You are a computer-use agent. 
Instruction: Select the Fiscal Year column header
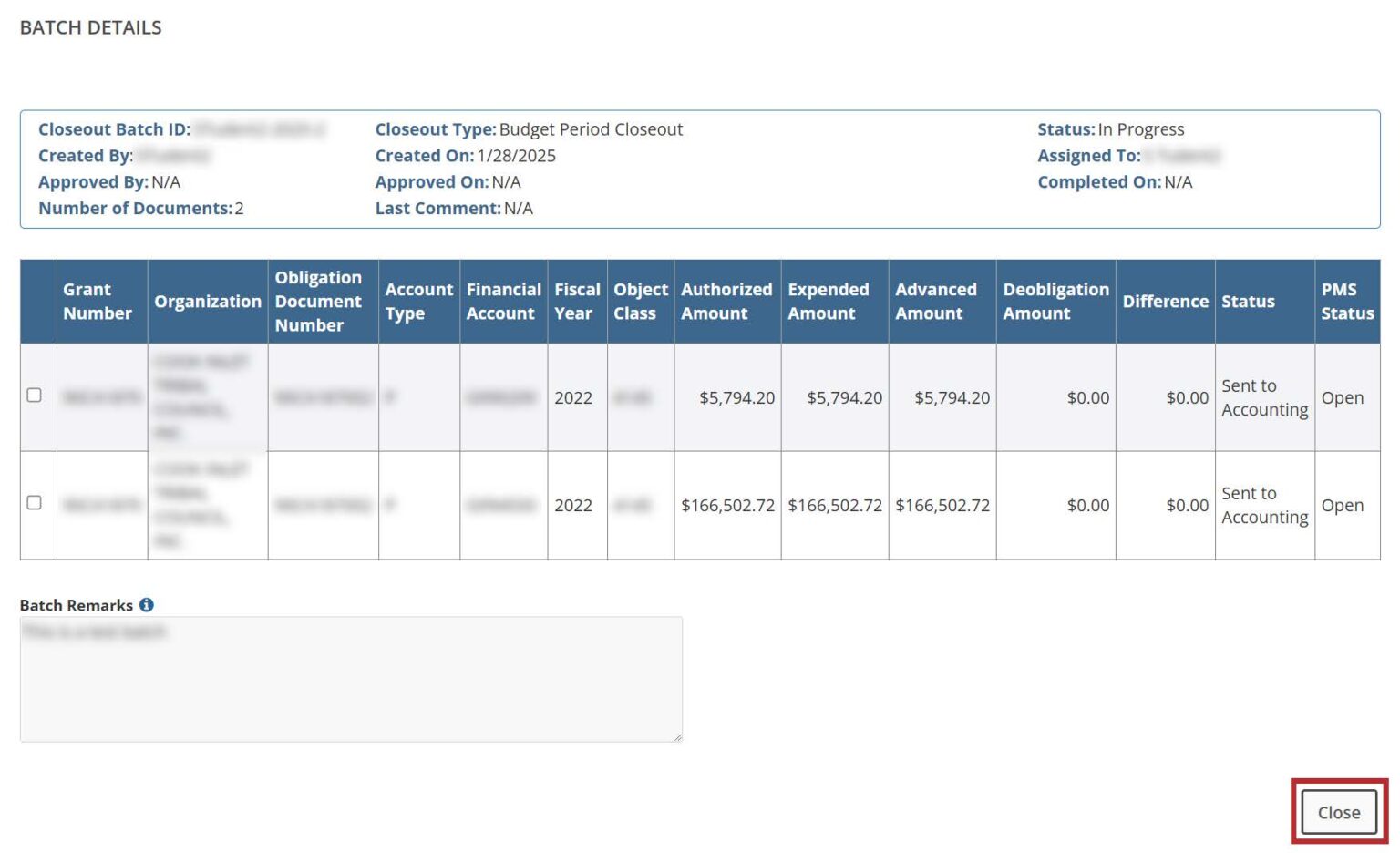tap(577, 302)
